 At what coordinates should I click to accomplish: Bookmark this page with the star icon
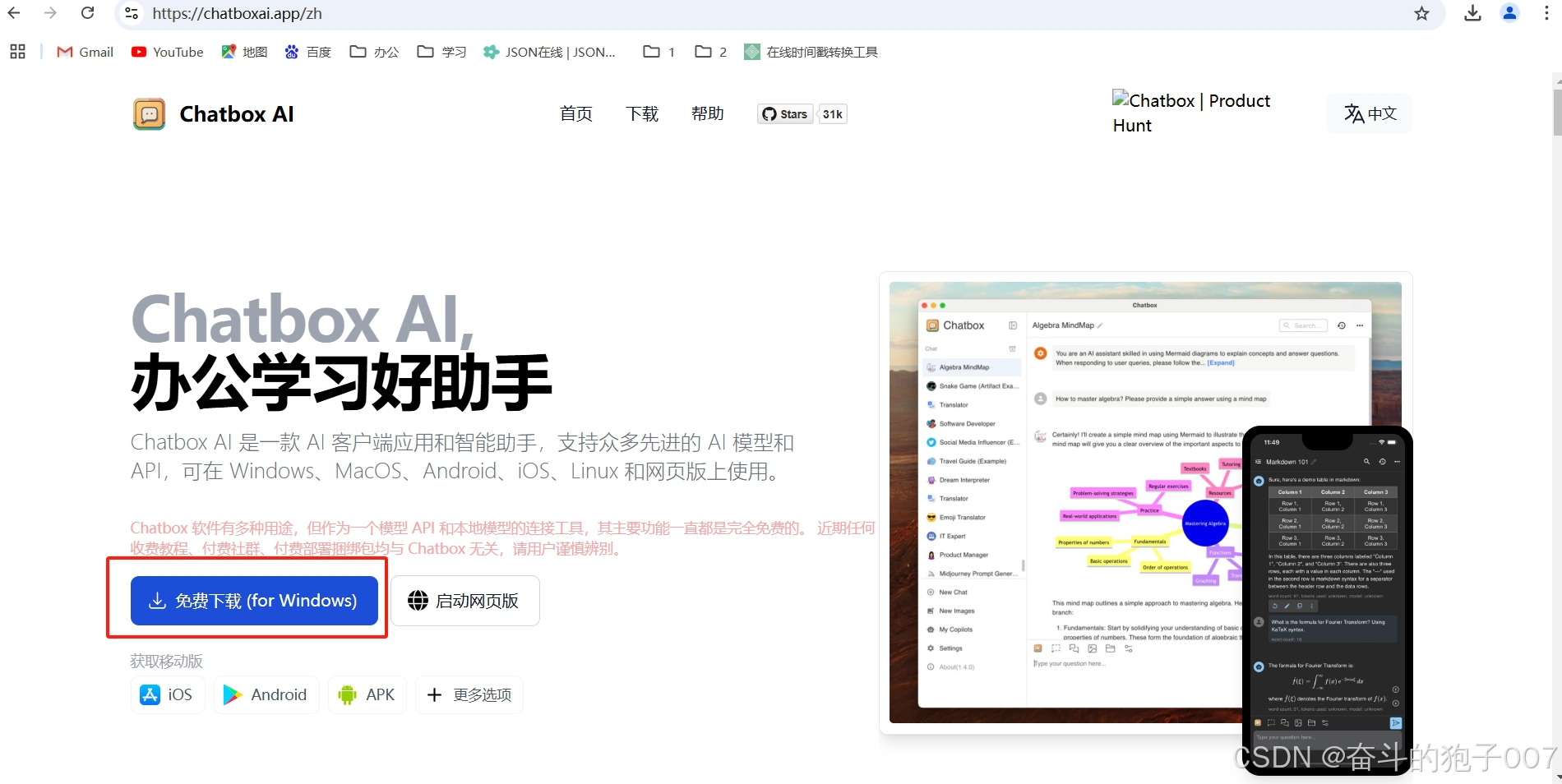tap(1421, 13)
